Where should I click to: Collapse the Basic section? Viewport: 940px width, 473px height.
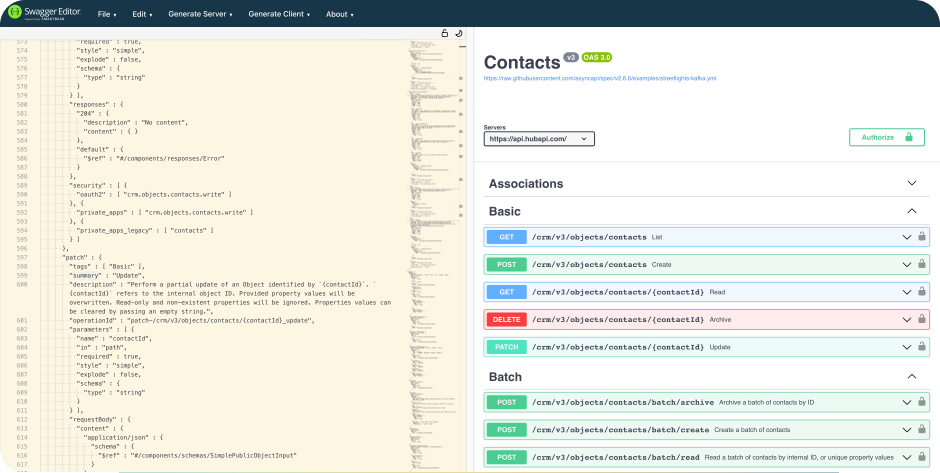[x=912, y=211]
